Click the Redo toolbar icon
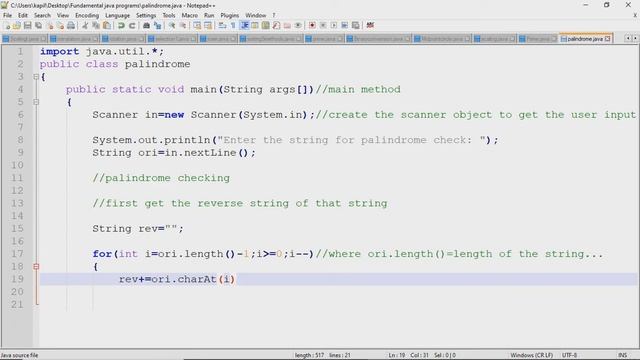 pos(132,25)
